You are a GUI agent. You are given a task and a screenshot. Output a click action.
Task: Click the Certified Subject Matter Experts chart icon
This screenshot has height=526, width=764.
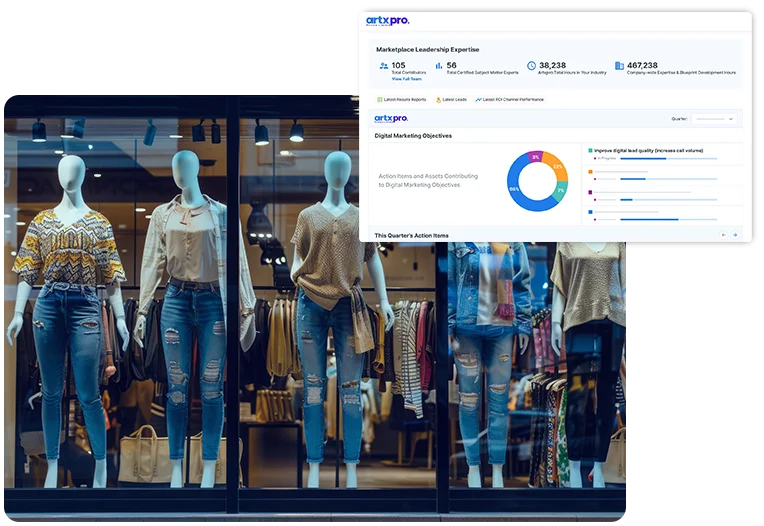(x=437, y=66)
